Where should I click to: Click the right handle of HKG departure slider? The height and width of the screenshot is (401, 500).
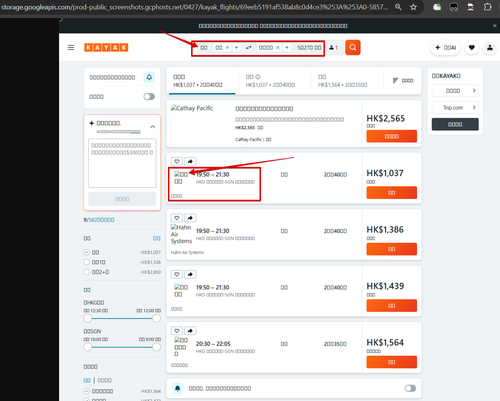156,318
